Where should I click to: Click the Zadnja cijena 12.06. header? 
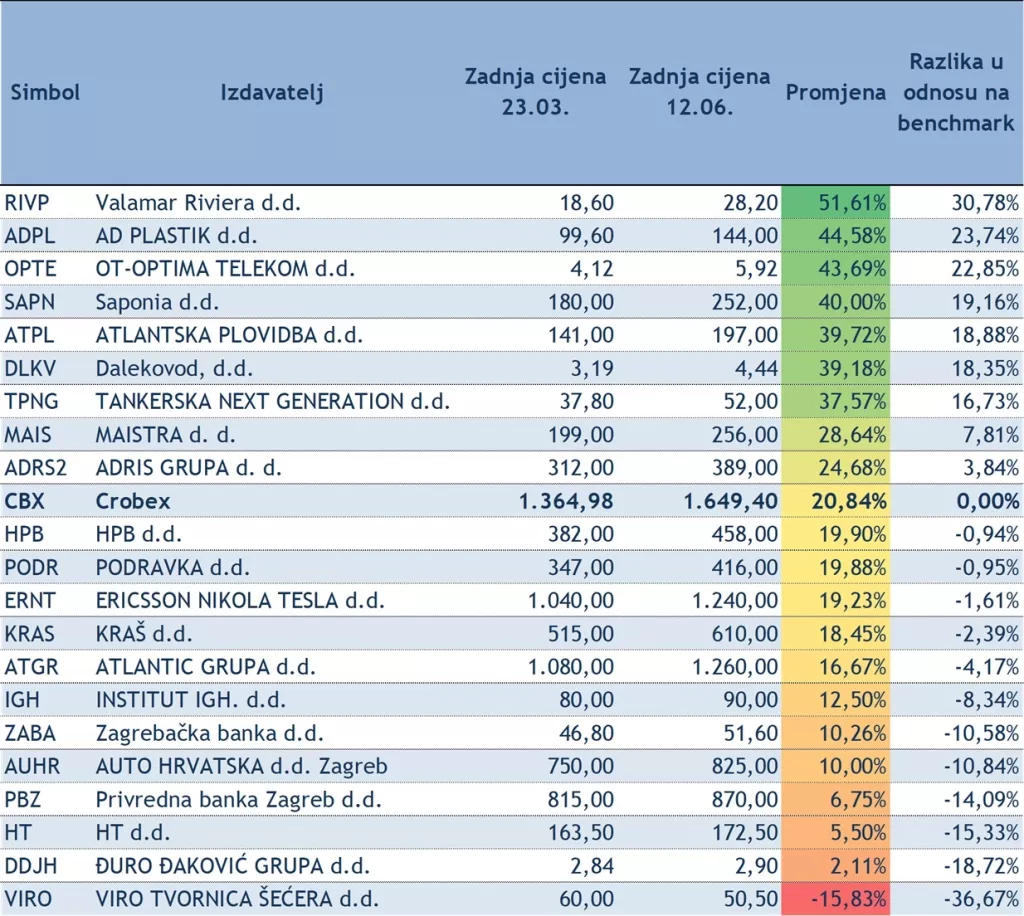pos(699,92)
